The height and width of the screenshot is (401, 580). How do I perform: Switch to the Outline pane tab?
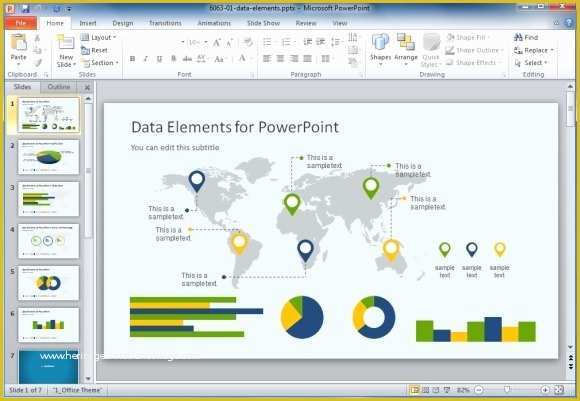click(x=58, y=87)
